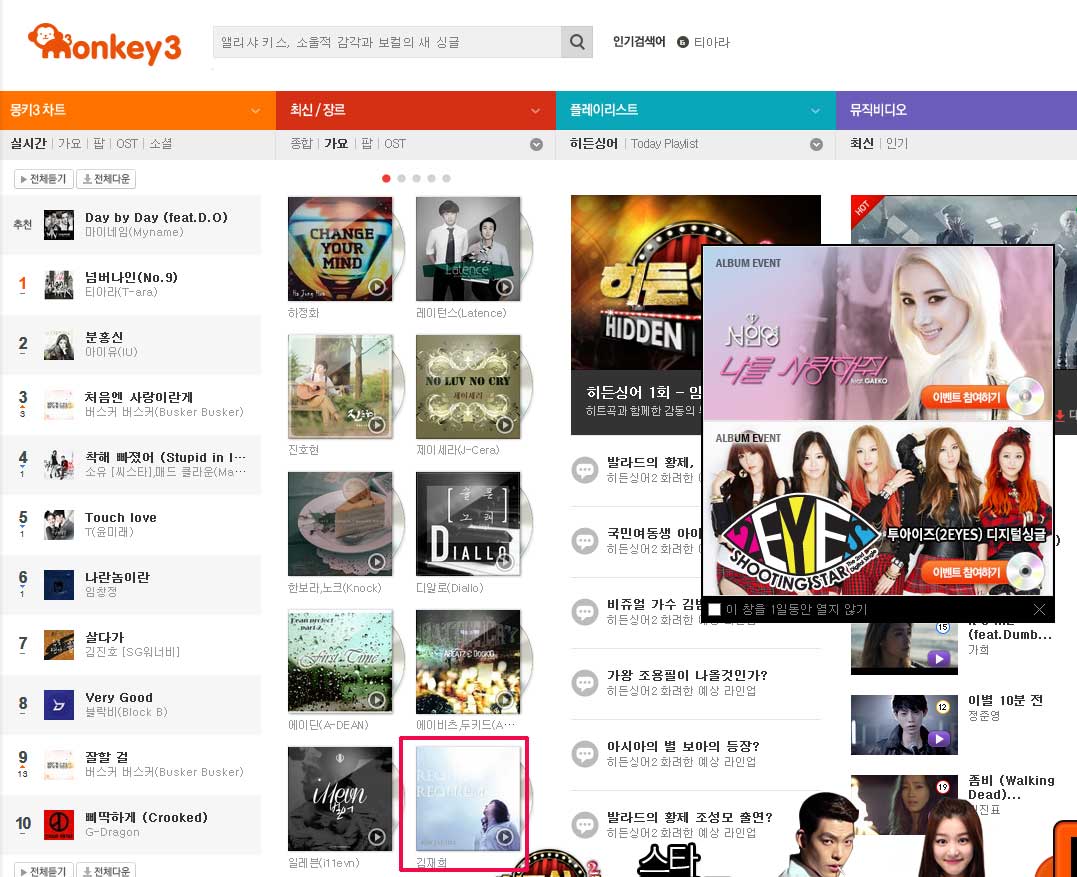This screenshot has width=1077, height=877.
Task: Select the 실시간 chart tab
Action: (28, 144)
